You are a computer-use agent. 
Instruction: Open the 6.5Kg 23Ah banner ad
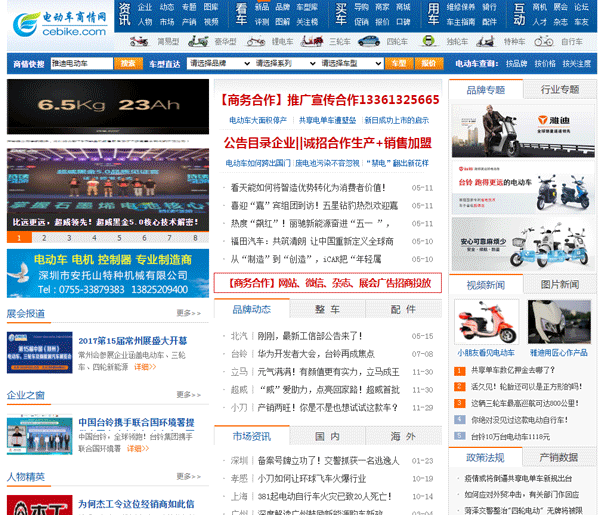pyautogui.click(x=108, y=107)
